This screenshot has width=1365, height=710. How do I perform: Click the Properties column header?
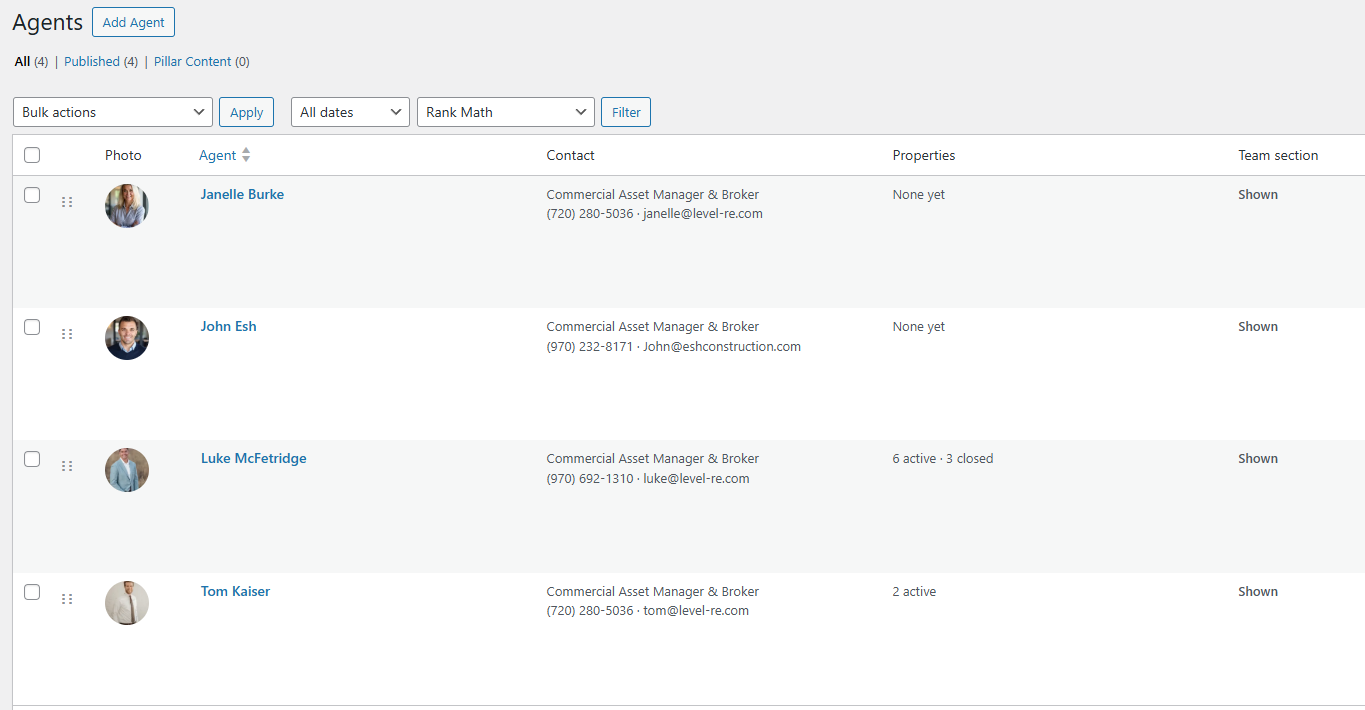coord(924,155)
